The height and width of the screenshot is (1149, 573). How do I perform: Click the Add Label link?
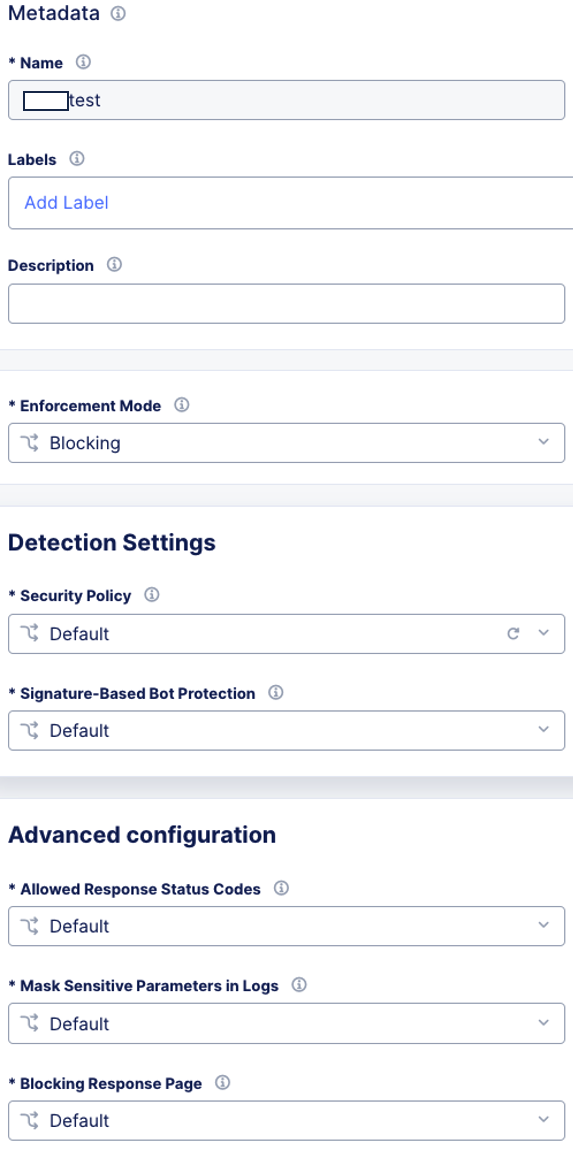[x=67, y=202]
